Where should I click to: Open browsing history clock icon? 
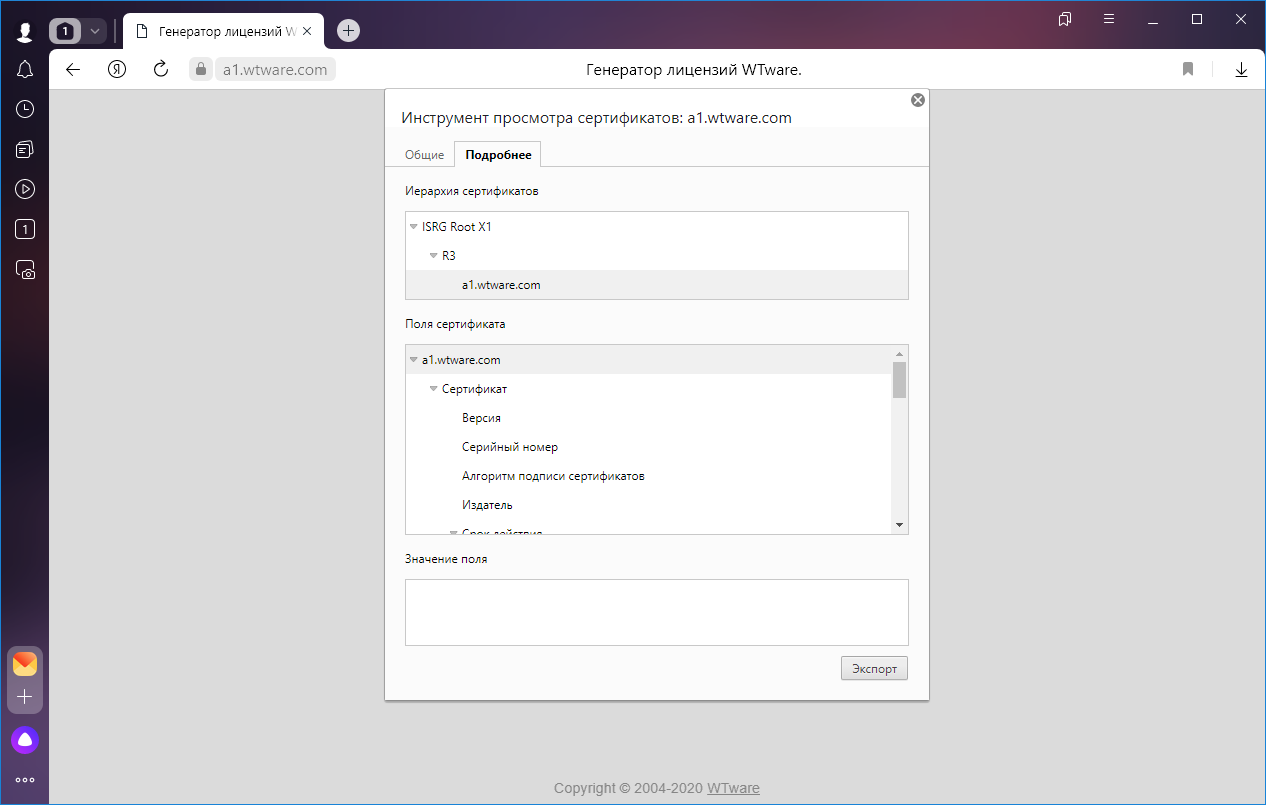pyautogui.click(x=25, y=109)
